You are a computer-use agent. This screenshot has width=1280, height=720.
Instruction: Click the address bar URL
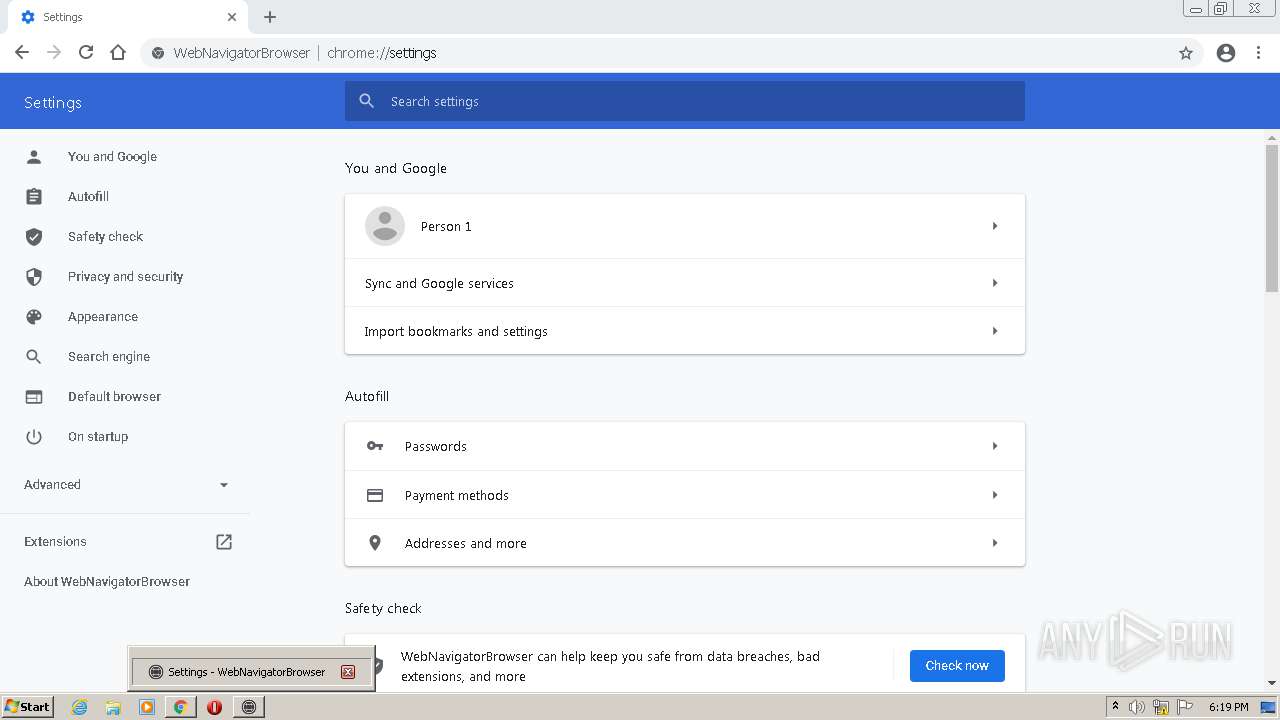[x=382, y=53]
